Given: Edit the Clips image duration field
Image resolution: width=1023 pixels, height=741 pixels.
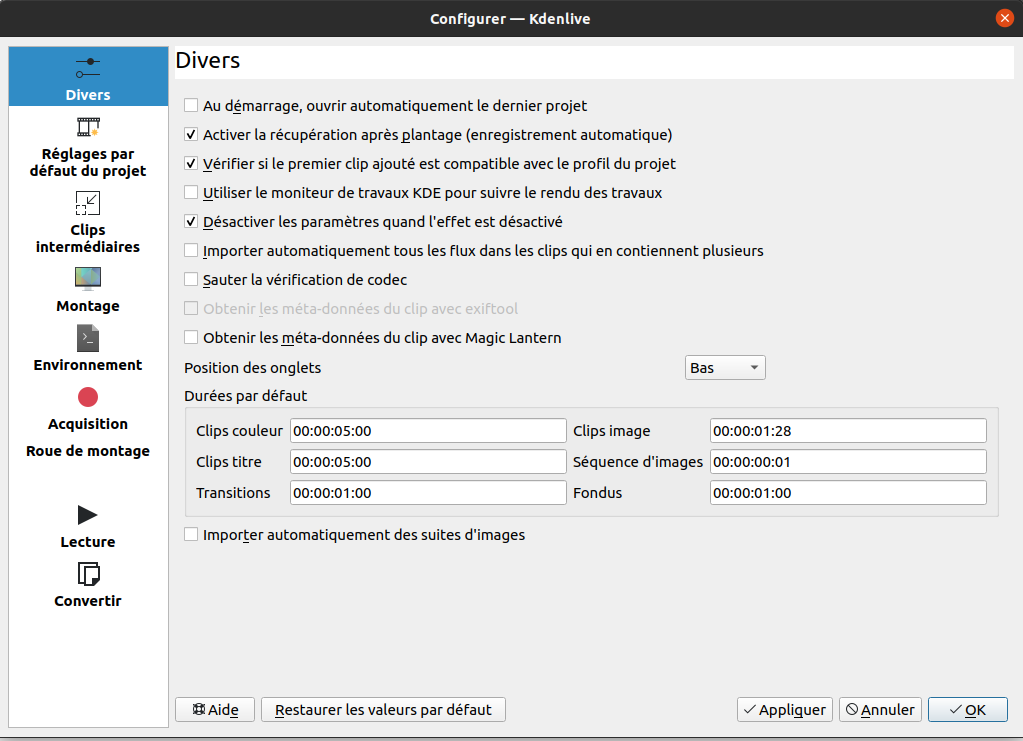Looking at the screenshot, I should click(848, 431).
